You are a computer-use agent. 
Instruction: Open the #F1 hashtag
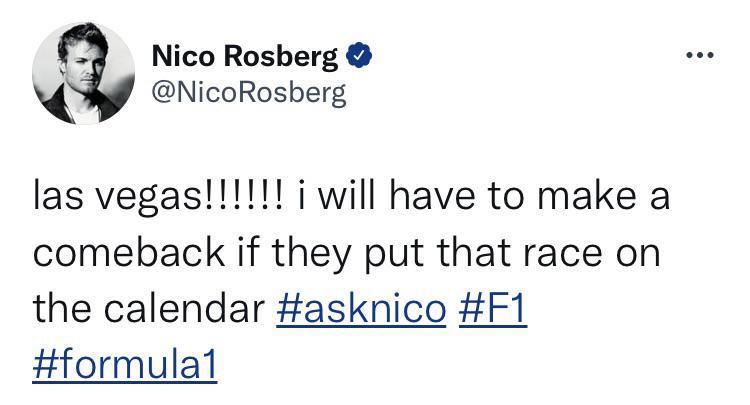click(493, 309)
